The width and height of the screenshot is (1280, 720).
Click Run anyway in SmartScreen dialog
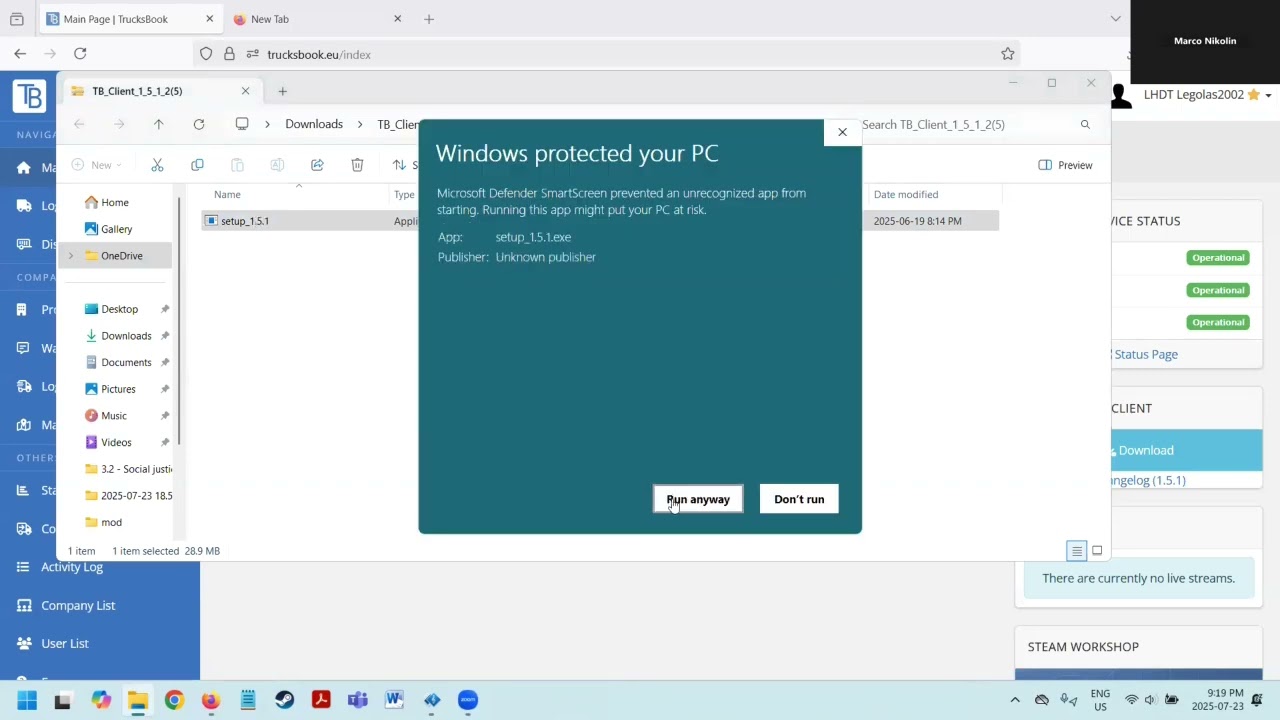click(x=698, y=499)
